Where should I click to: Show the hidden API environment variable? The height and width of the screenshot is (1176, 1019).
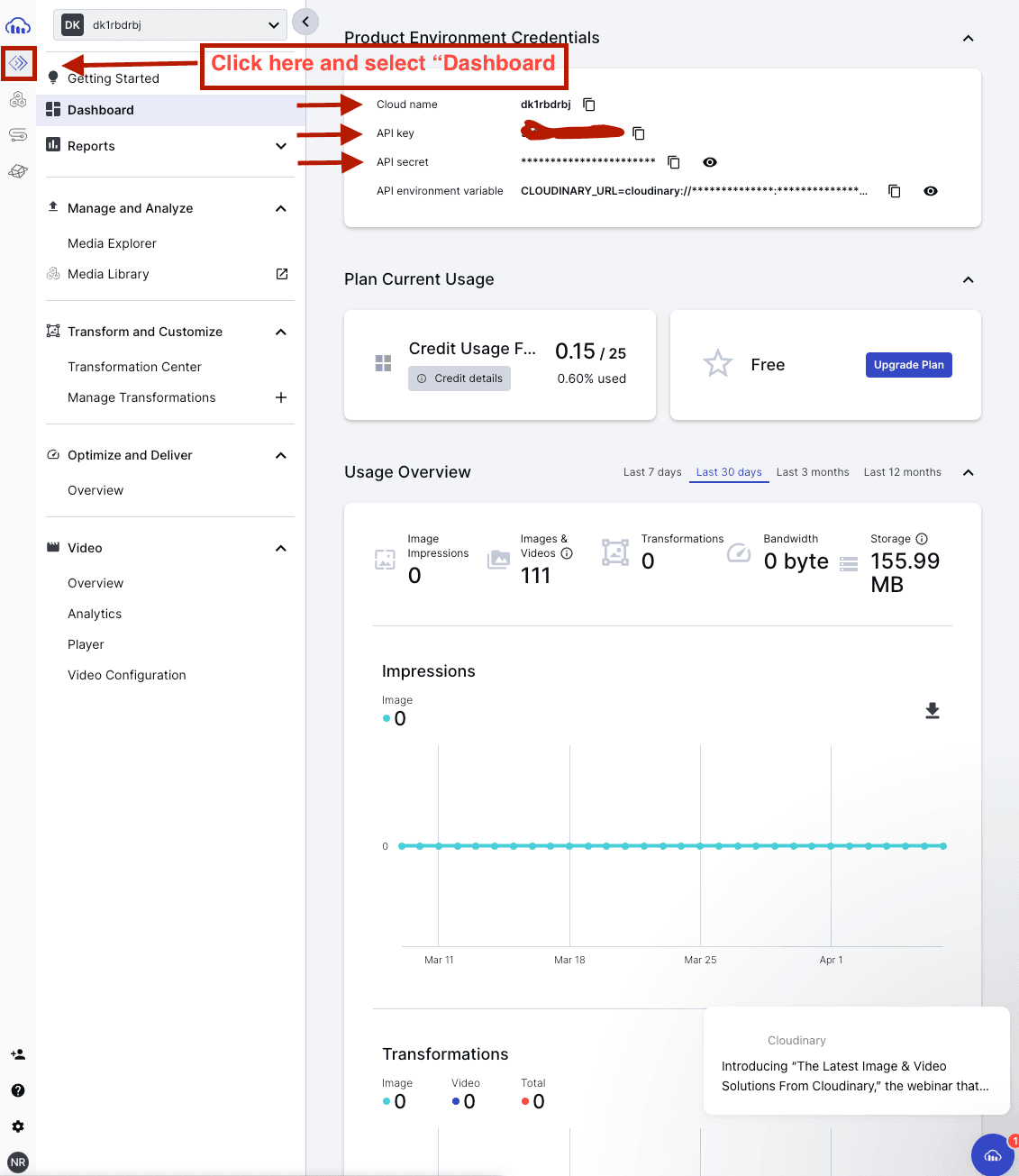[x=931, y=190]
